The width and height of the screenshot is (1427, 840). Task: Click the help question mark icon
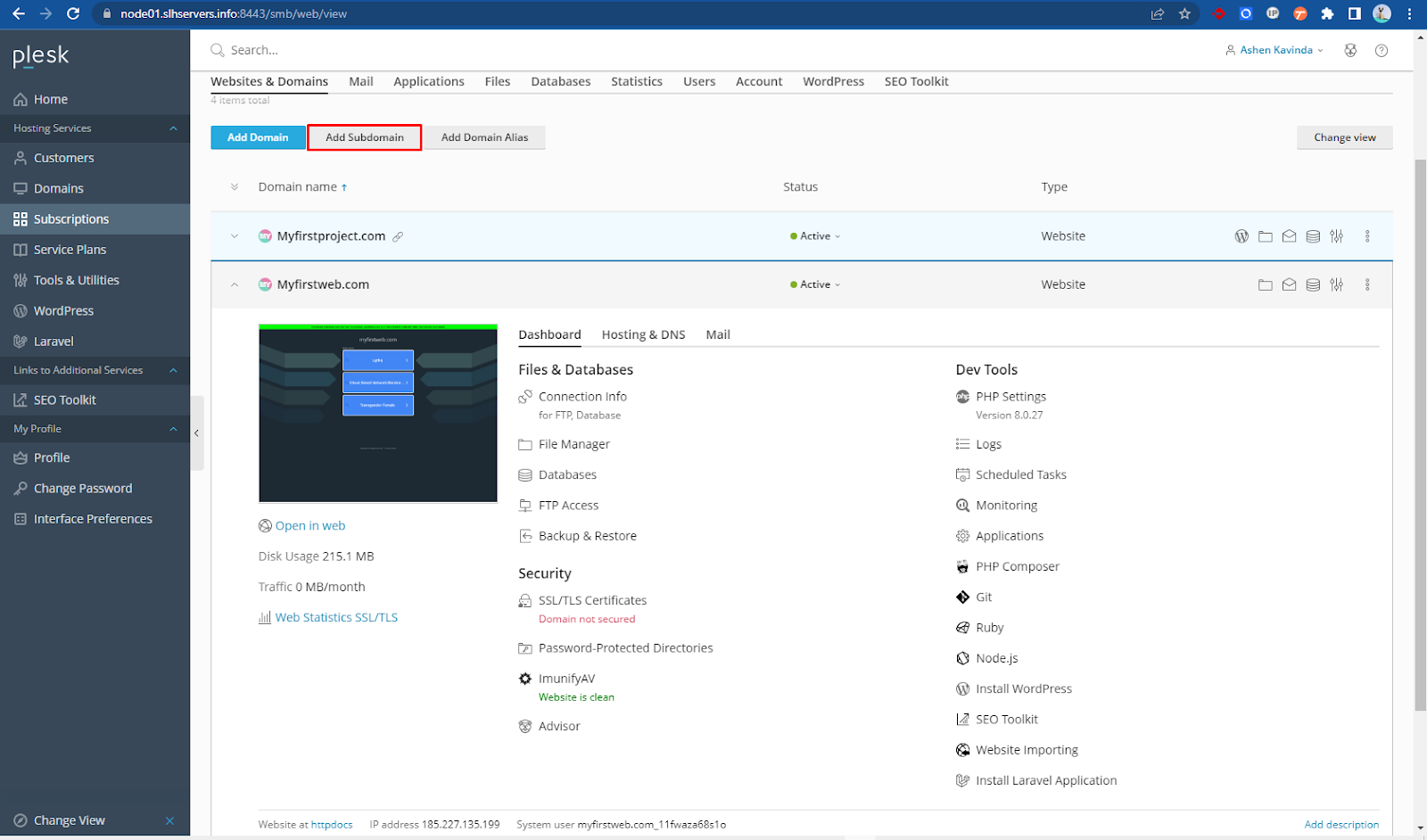click(x=1382, y=51)
